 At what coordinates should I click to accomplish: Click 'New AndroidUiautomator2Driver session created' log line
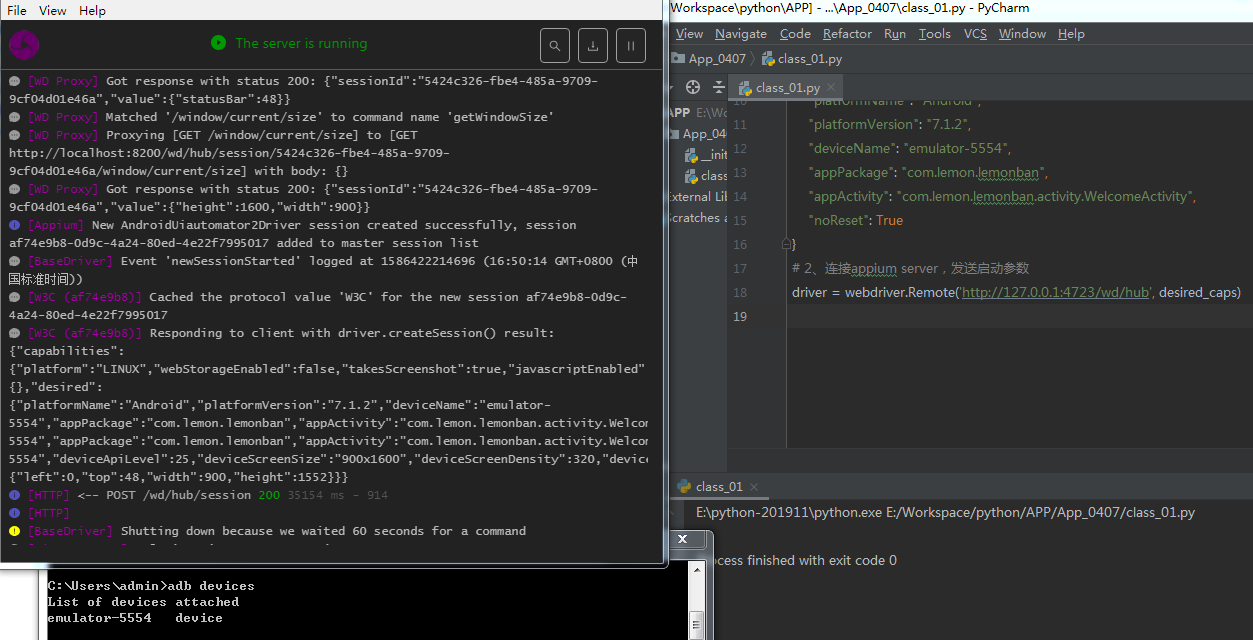[x=292, y=234]
